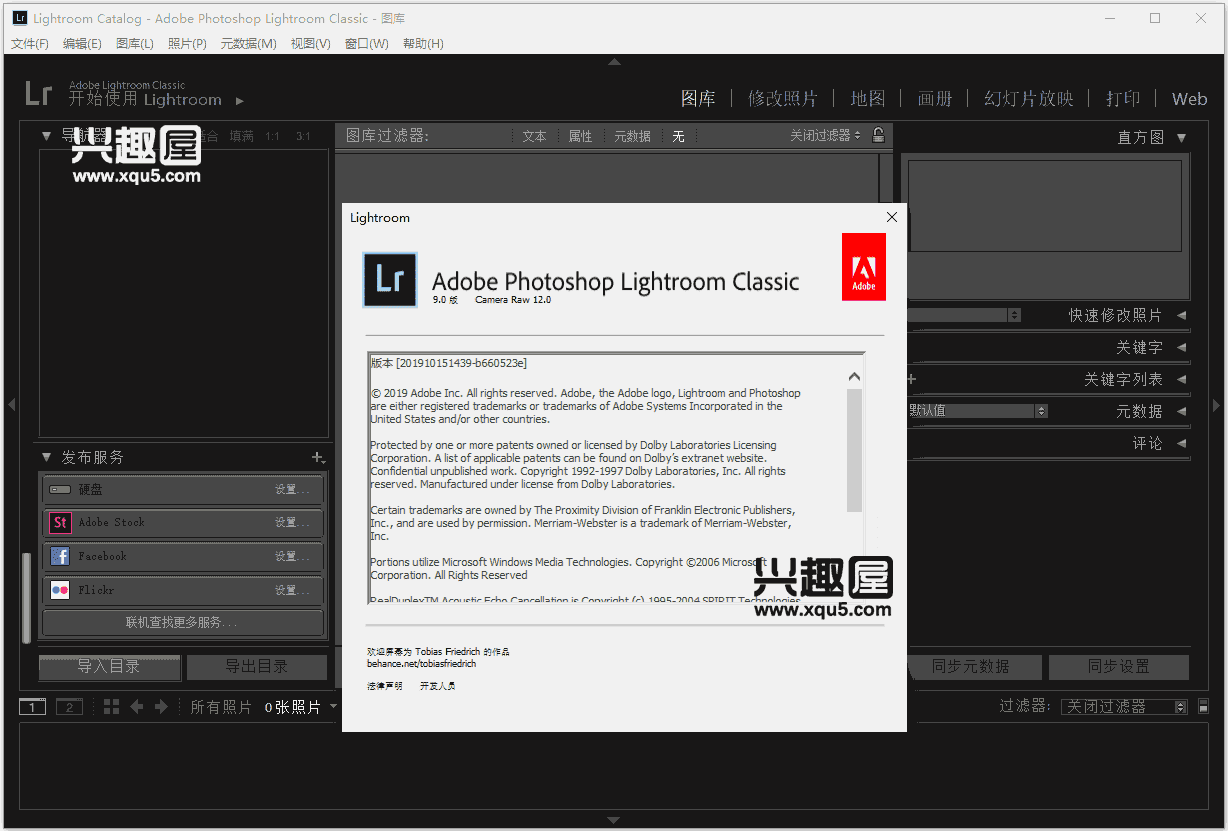
Task: Collapse the bottom filmstrip panel arrow
Action: pos(614,821)
